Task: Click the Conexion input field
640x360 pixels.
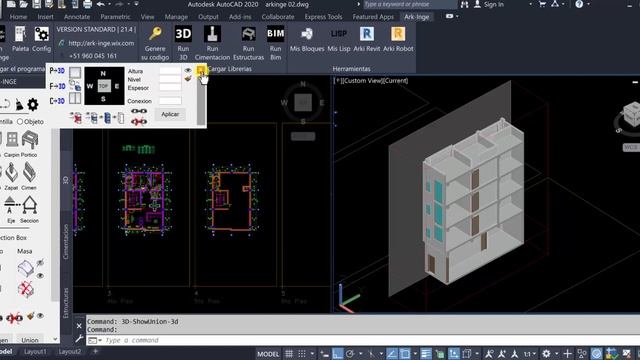Action: coord(170,100)
